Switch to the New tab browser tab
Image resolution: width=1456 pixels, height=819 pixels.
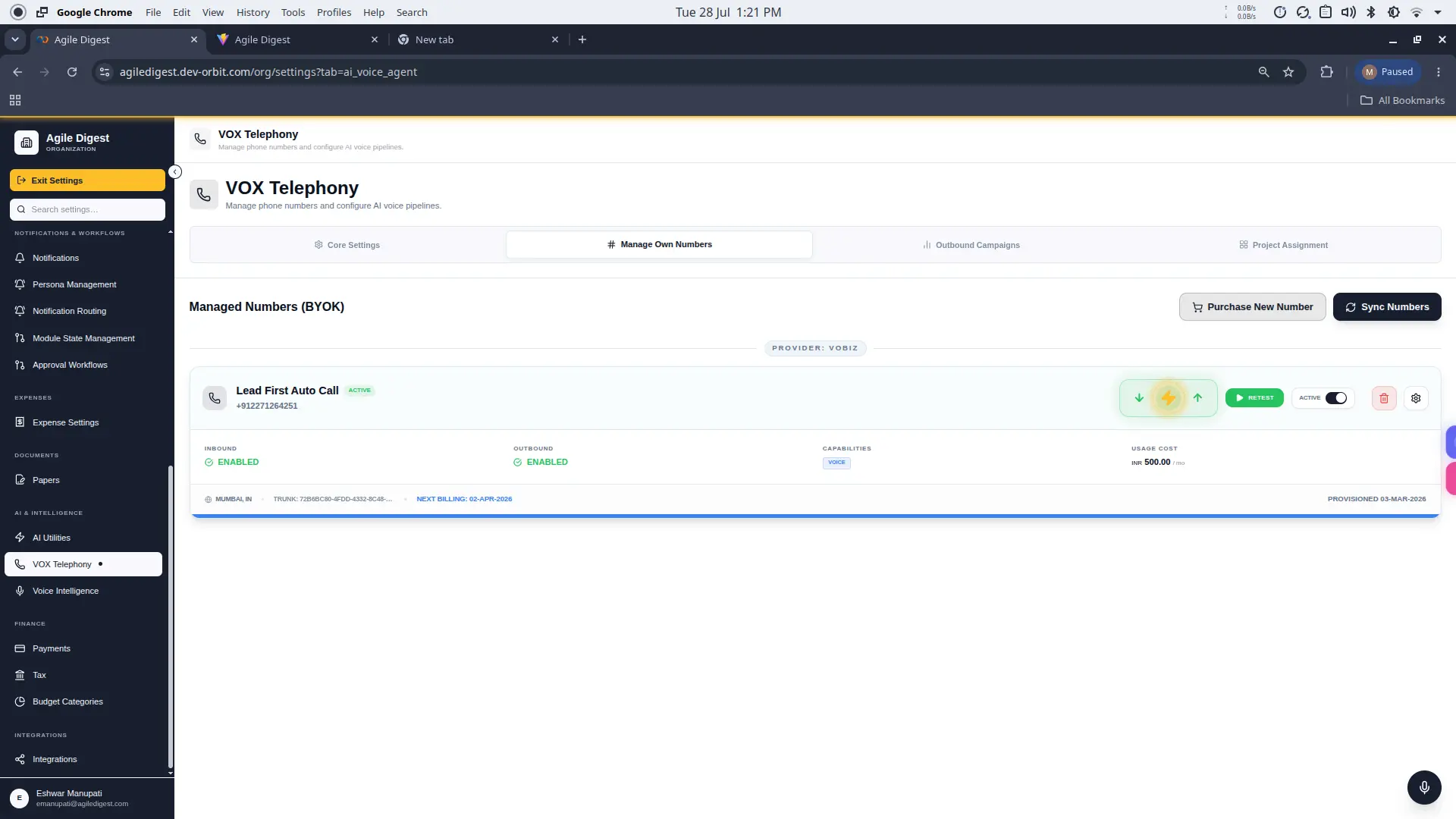(479, 39)
